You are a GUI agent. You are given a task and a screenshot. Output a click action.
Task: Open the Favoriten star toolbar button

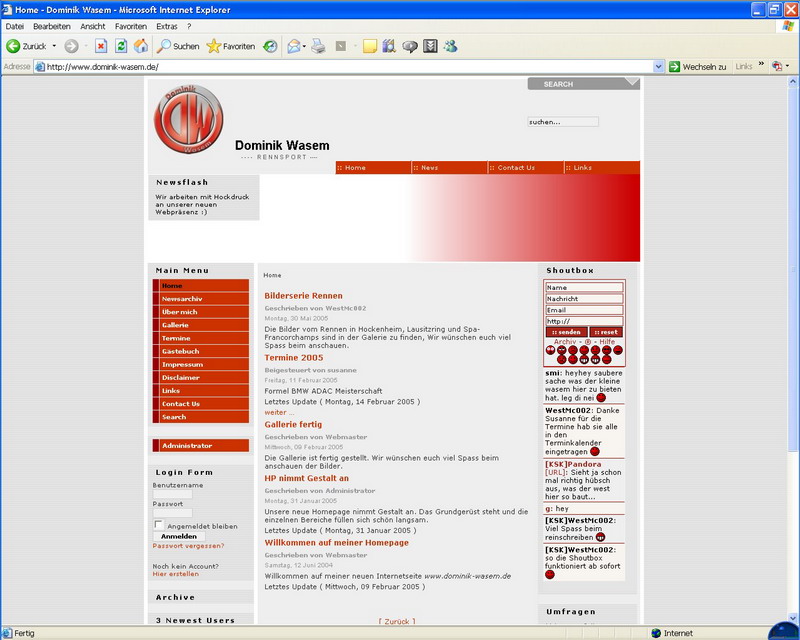[230, 46]
